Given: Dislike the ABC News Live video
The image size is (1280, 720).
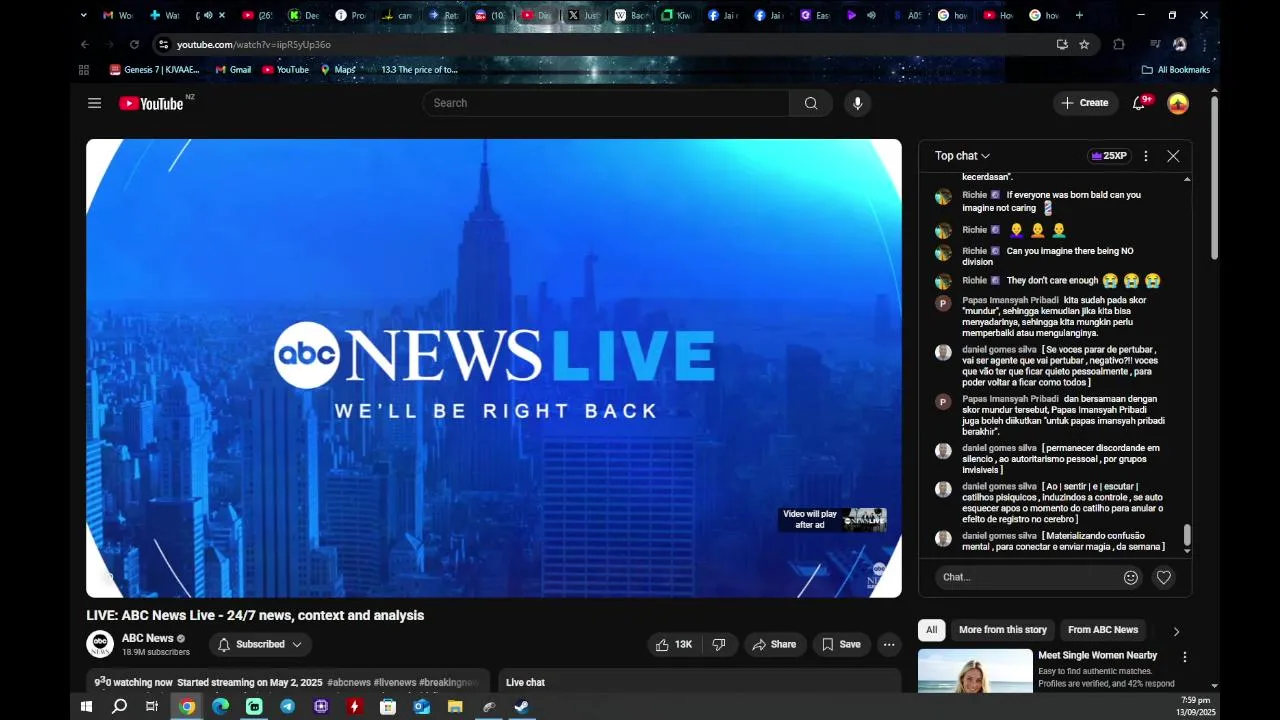Looking at the screenshot, I should [718, 645].
